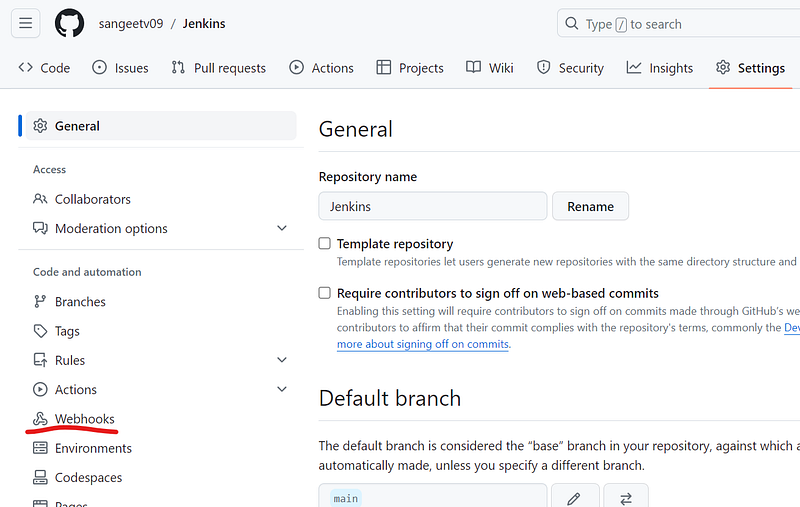Open the Code tab
This screenshot has height=507, width=800.
44,68
